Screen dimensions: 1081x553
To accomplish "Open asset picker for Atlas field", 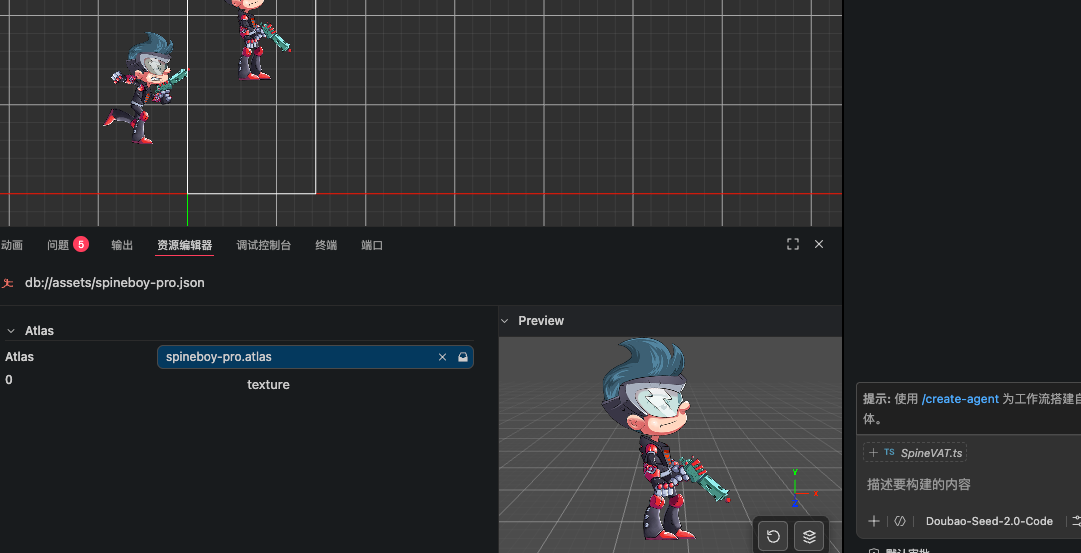I will point(463,357).
